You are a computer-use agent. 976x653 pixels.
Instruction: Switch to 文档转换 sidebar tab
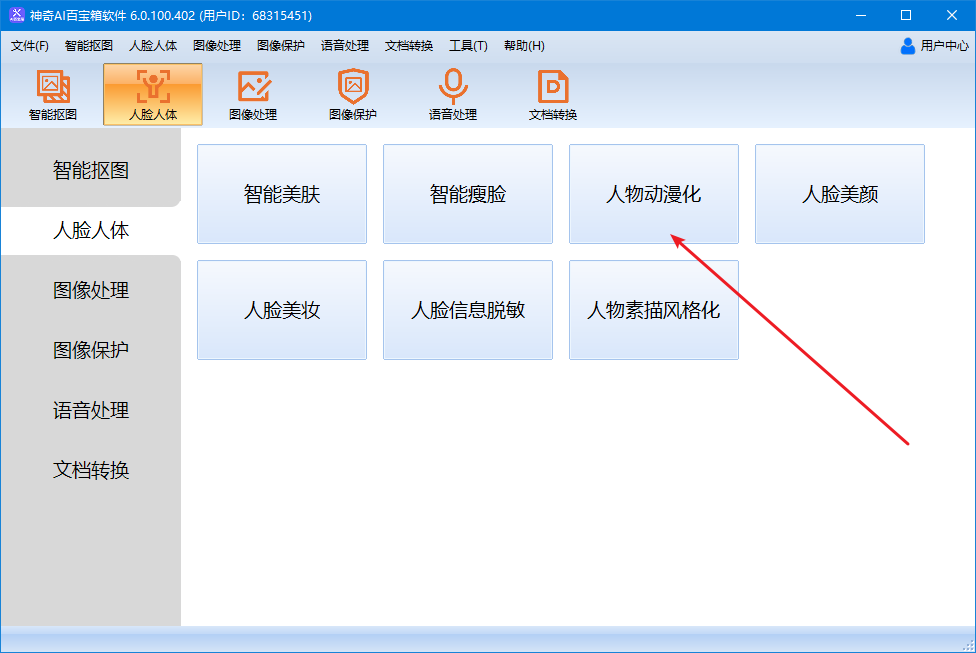tap(91, 470)
